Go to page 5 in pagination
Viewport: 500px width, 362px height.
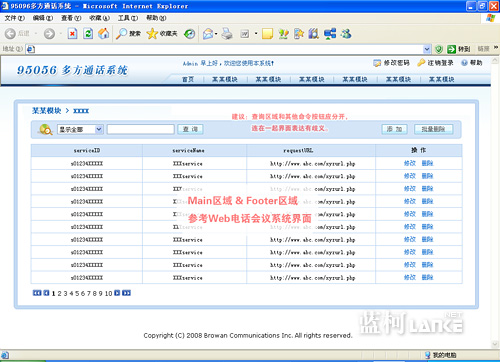click(77, 293)
